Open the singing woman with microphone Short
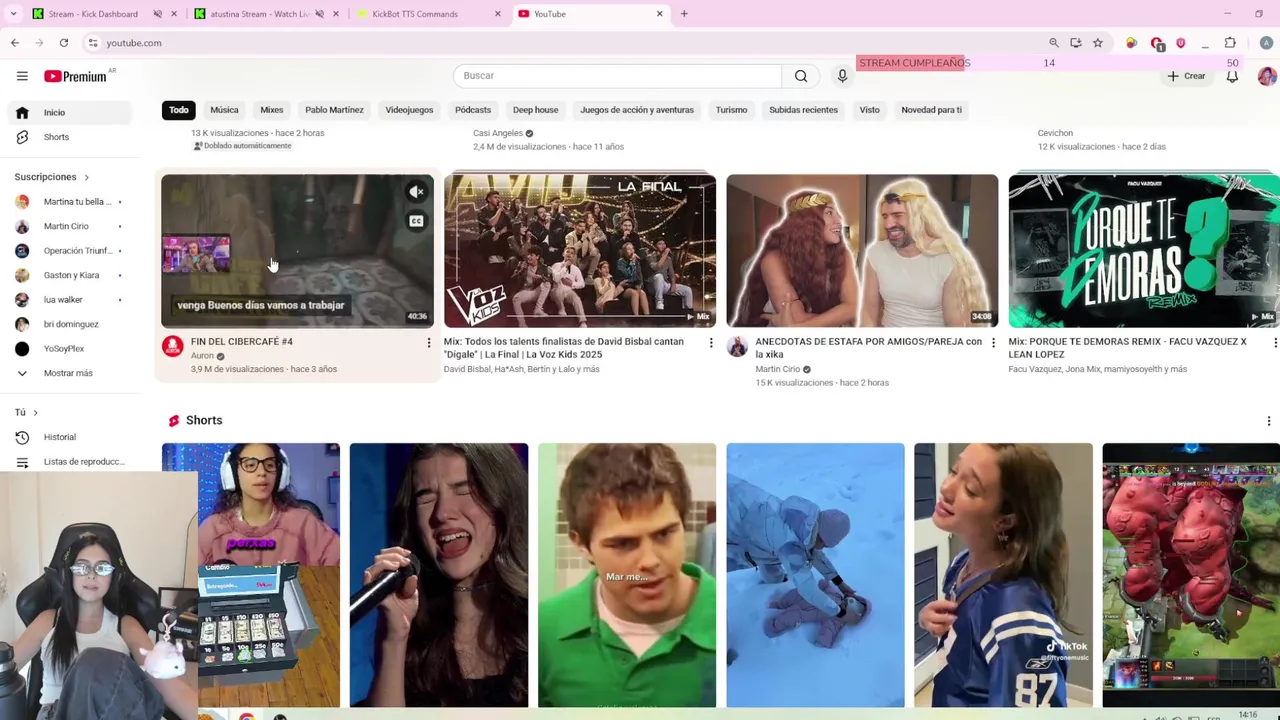Image resolution: width=1280 pixels, height=720 pixels. [439, 575]
